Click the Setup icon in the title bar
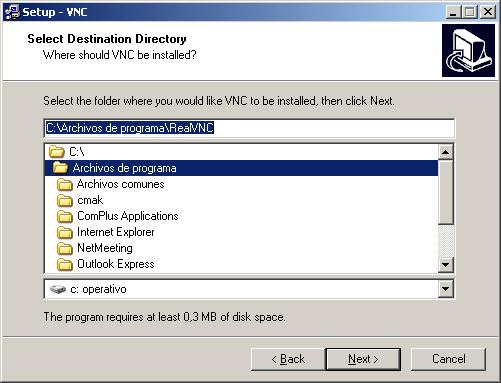This screenshot has height=383, width=501. [x=12, y=12]
